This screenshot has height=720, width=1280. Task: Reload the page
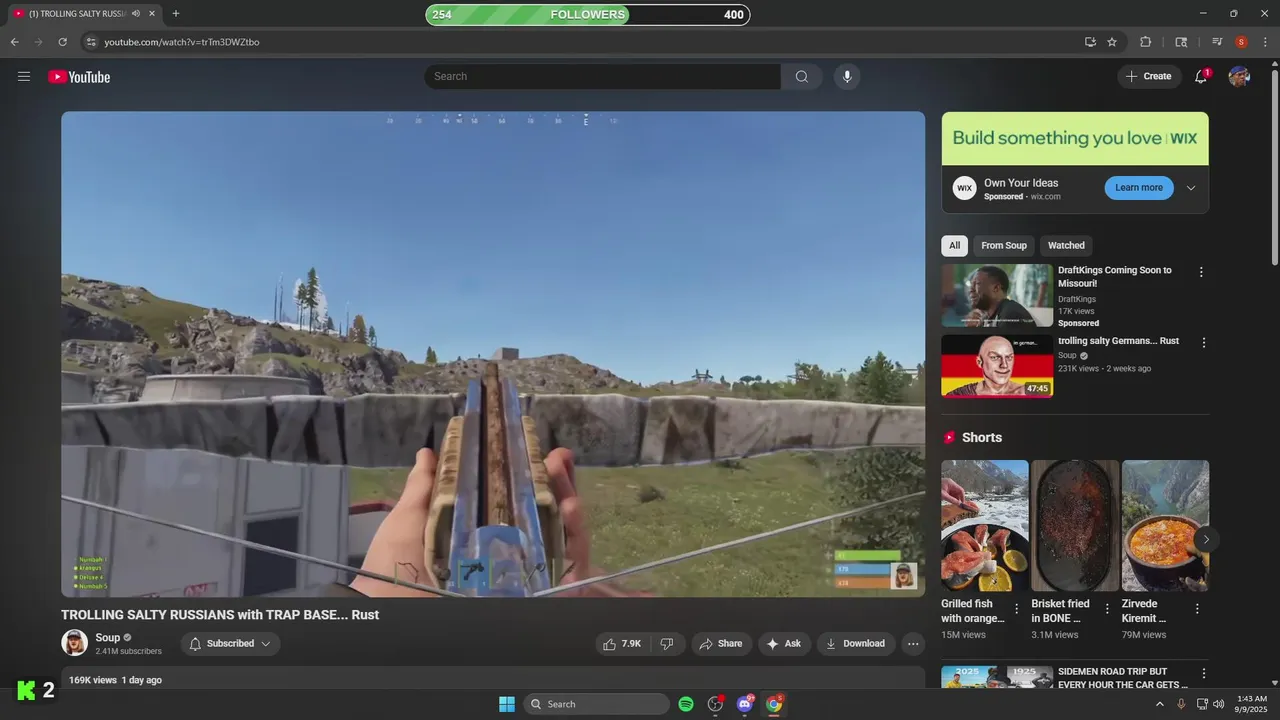tap(62, 42)
